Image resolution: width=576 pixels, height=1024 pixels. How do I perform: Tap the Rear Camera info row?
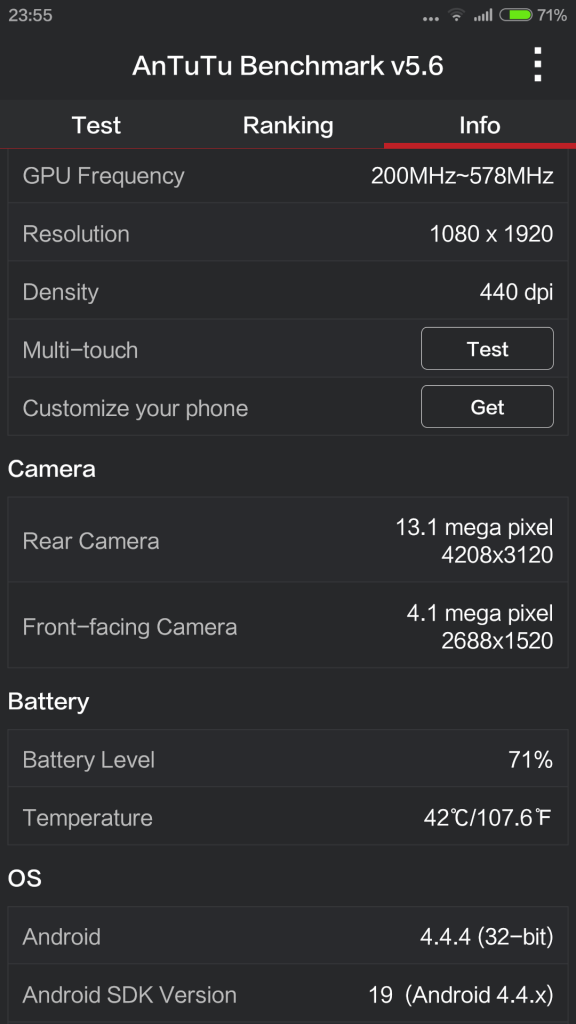288,541
